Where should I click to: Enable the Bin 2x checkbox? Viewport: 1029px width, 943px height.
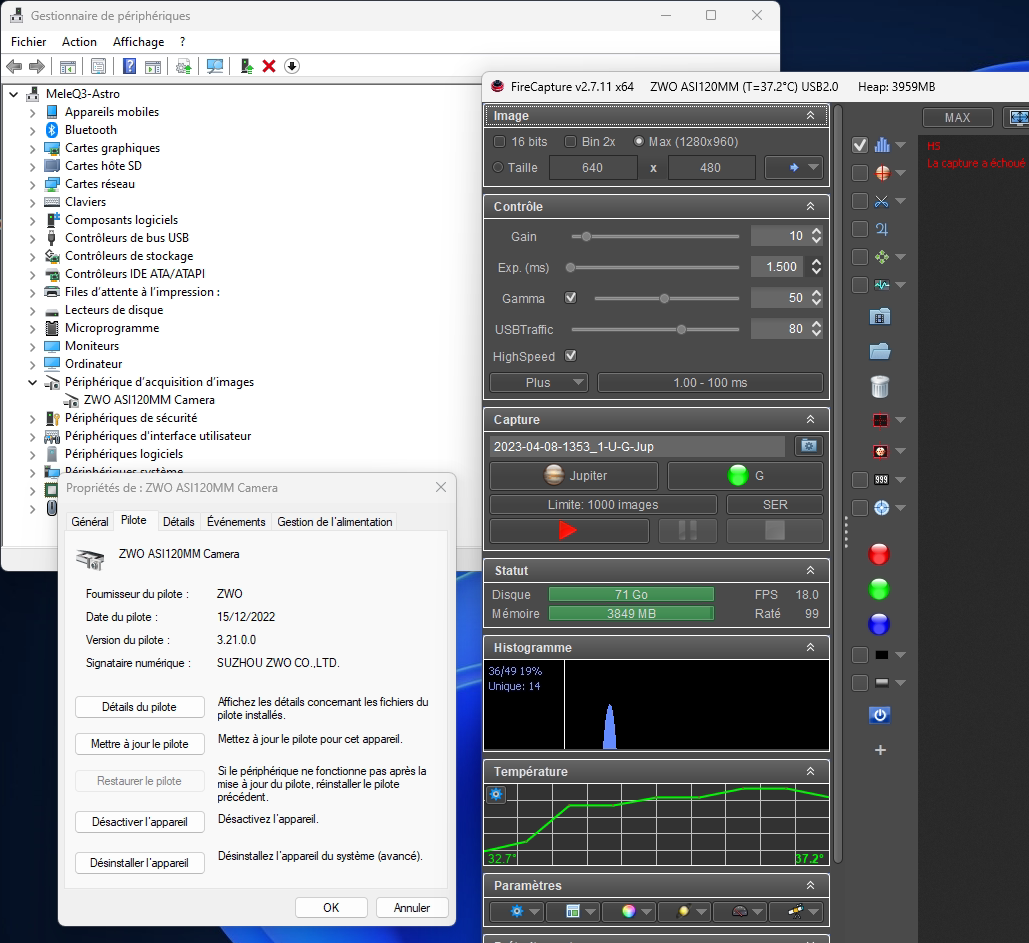tap(570, 142)
